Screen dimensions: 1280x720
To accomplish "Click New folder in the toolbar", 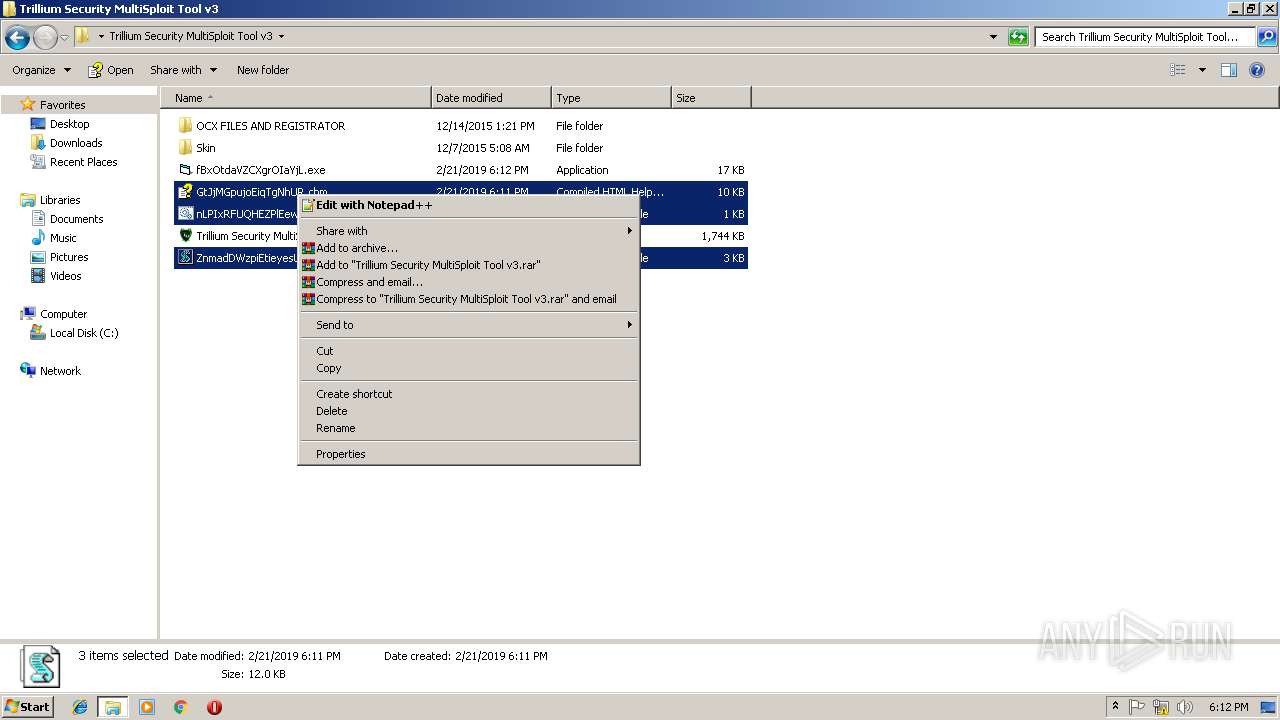I will coord(263,70).
